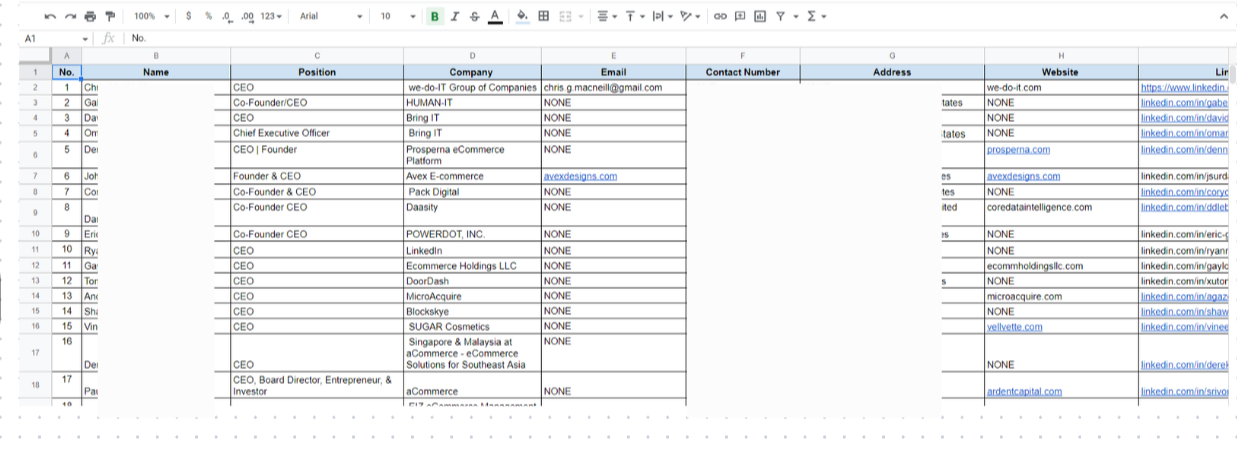Click the Insert comment icon
This screenshot has width=1237, height=449.
click(x=740, y=16)
